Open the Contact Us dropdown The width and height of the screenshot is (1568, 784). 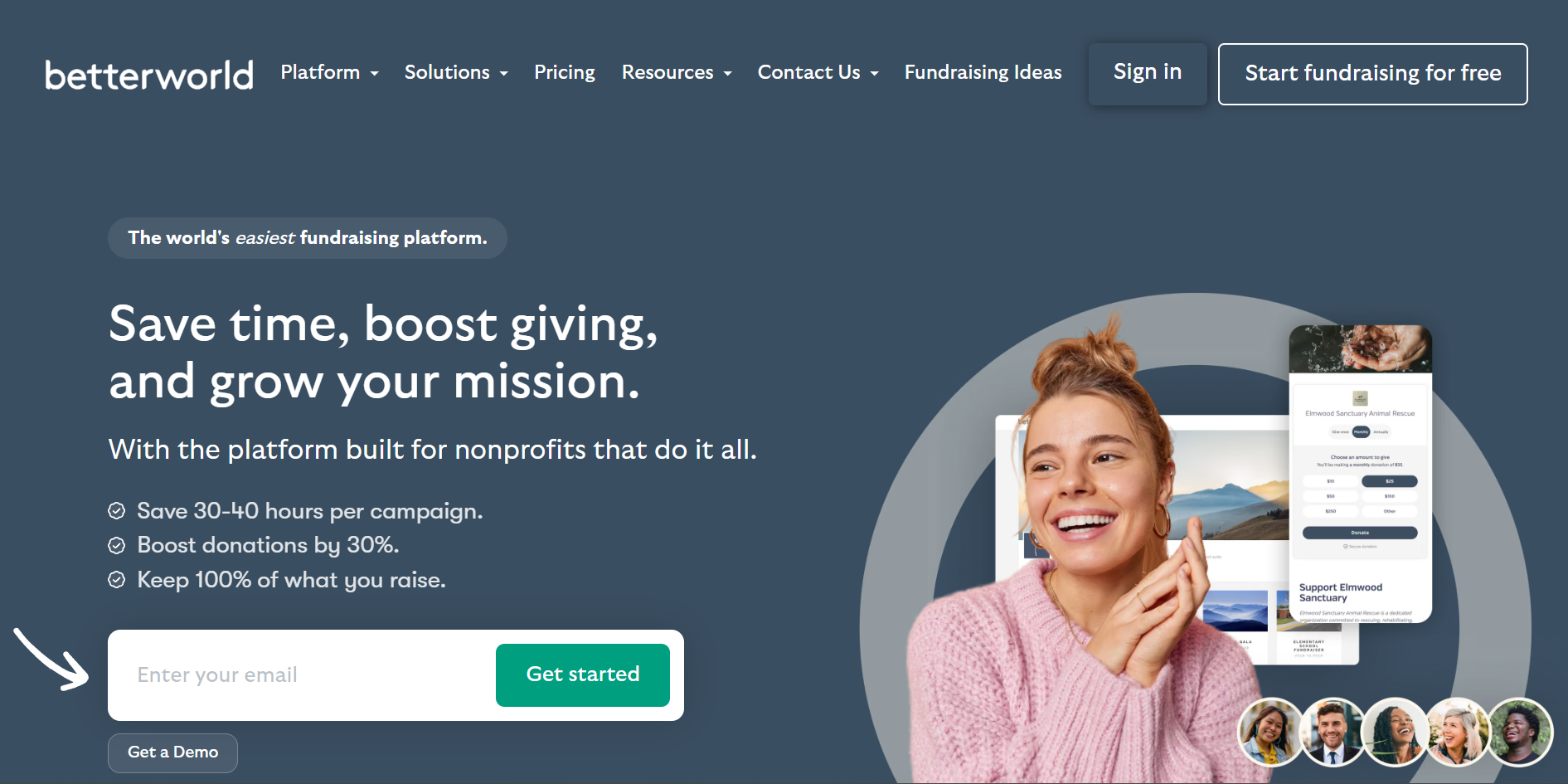(x=818, y=73)
